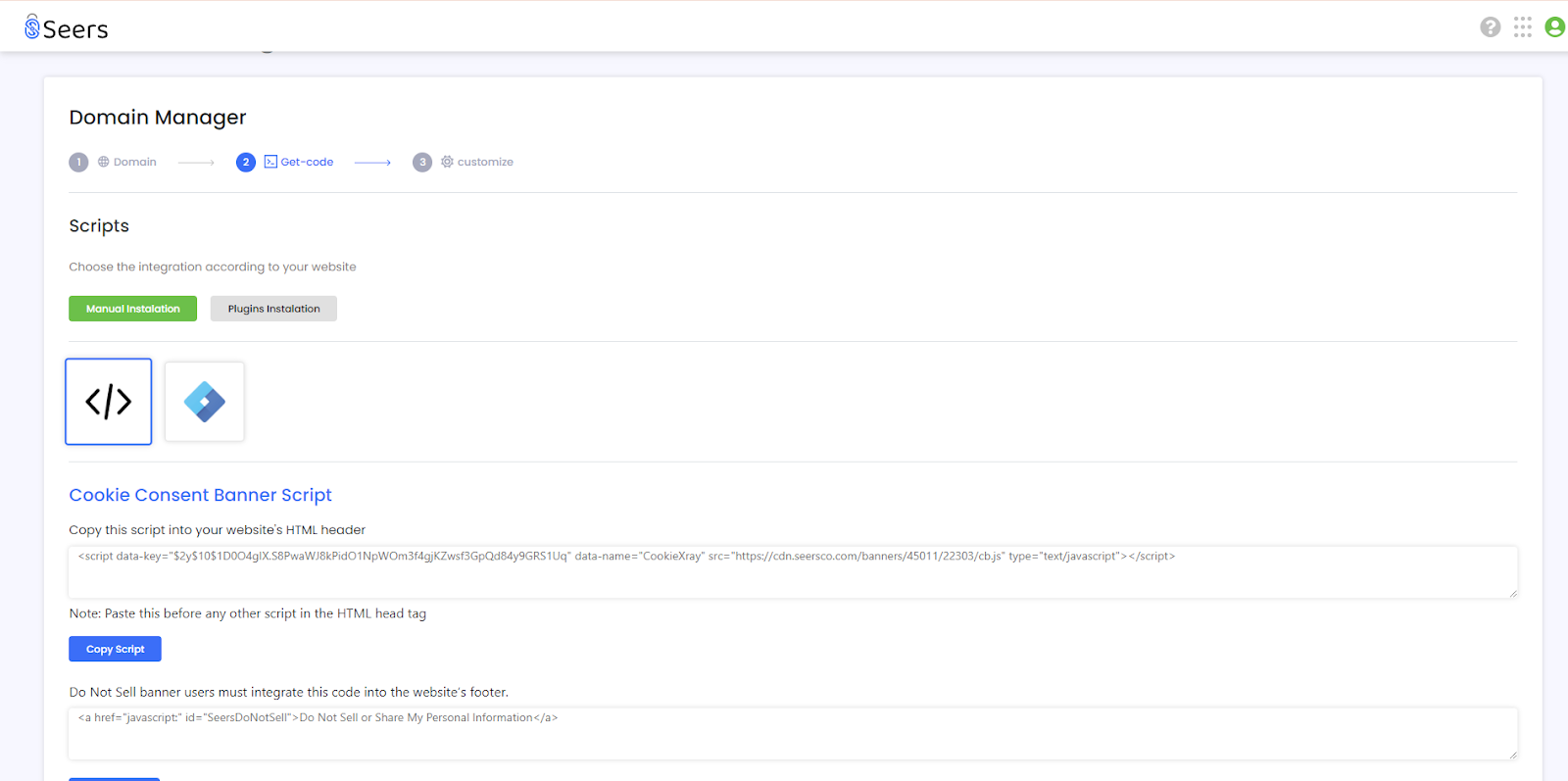
Task: Click the step 2 number circle
Action: tap(246, 162)
